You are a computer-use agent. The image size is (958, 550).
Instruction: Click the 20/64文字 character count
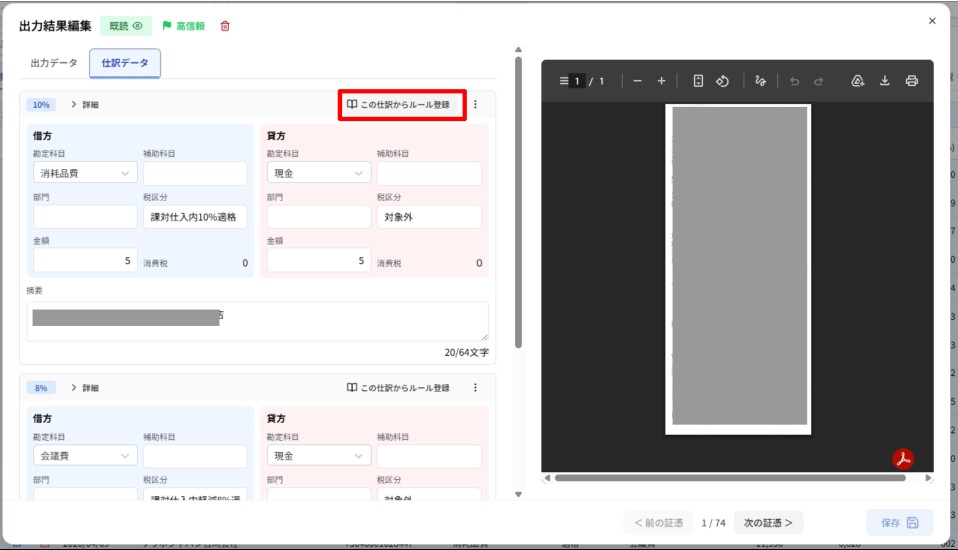[466, 352]
